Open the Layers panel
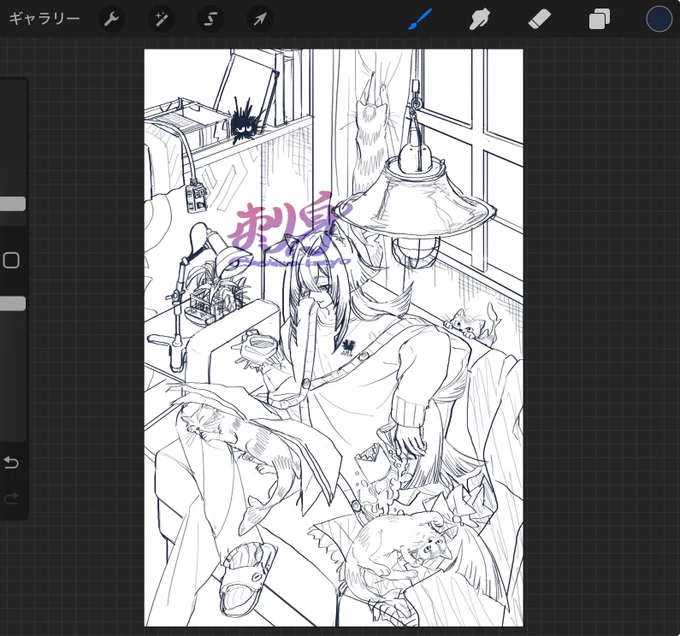The image size is (680, 636). 599,20
